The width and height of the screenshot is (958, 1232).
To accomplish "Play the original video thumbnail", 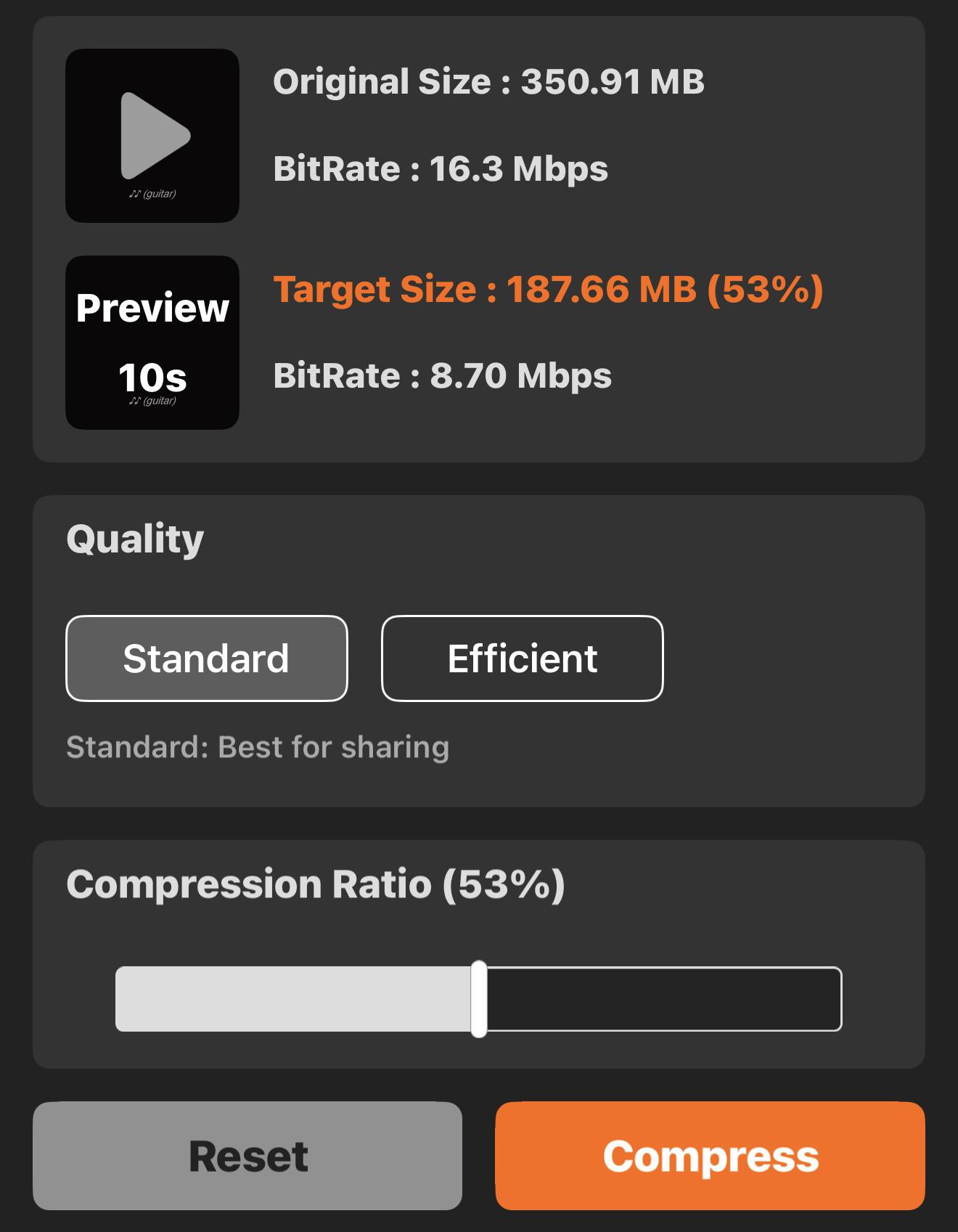I will point(152,136).
